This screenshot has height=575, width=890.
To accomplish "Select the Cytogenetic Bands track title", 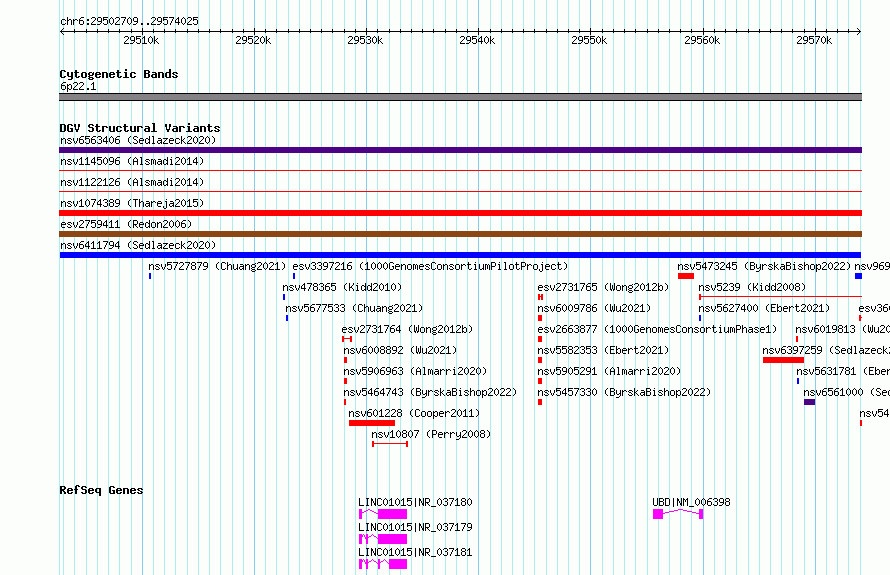I will pos(119,74).
